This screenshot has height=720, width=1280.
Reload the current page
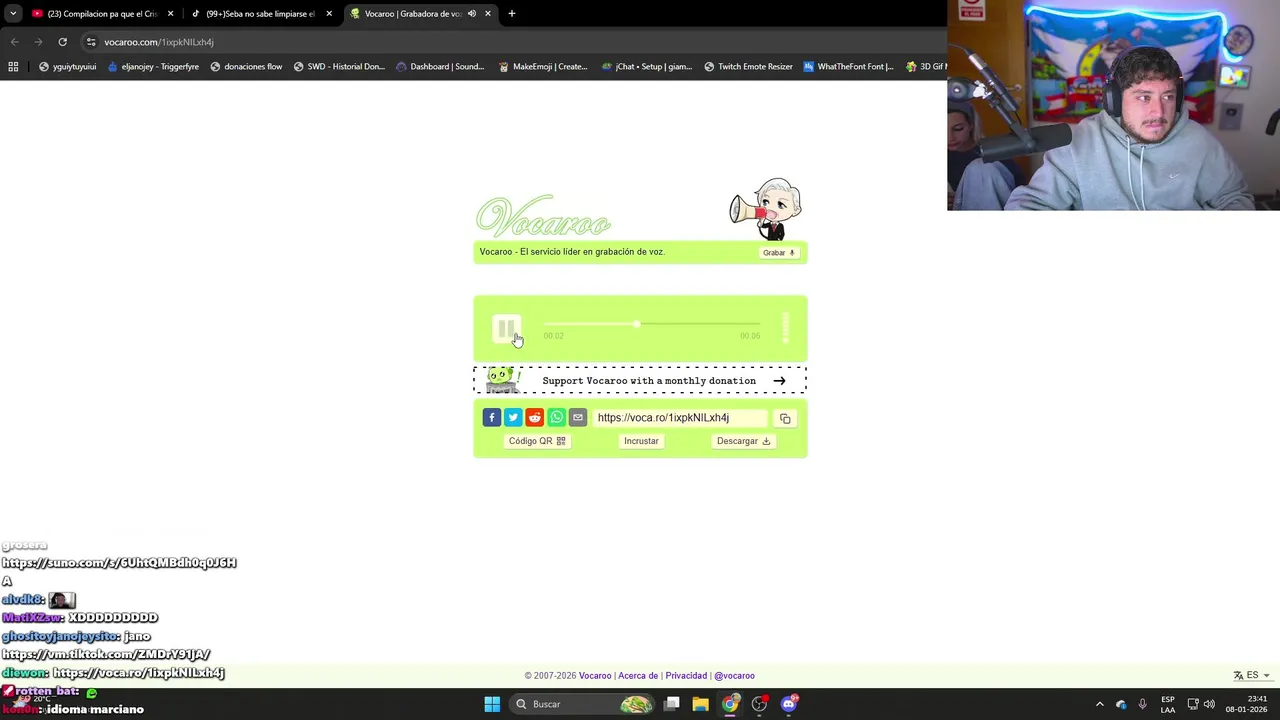62,42
